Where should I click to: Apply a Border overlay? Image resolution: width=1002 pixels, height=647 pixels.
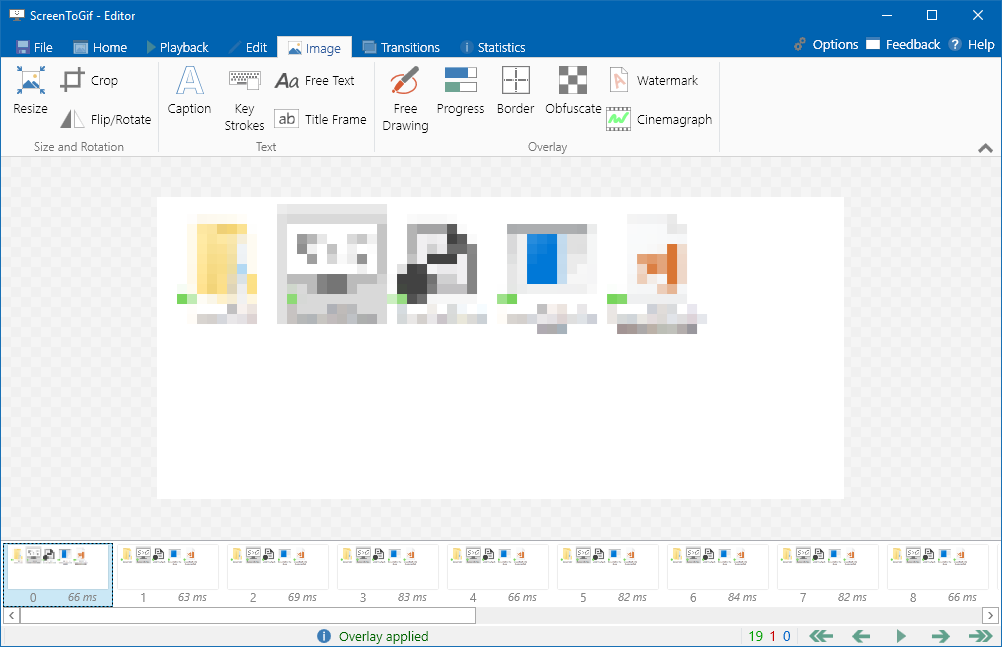[515, 91]
